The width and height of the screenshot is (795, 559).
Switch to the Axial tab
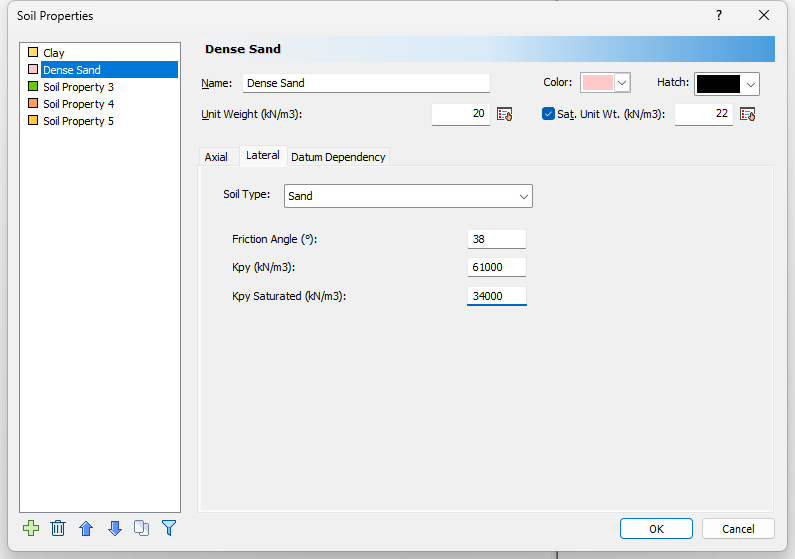[x=216, y=157]
